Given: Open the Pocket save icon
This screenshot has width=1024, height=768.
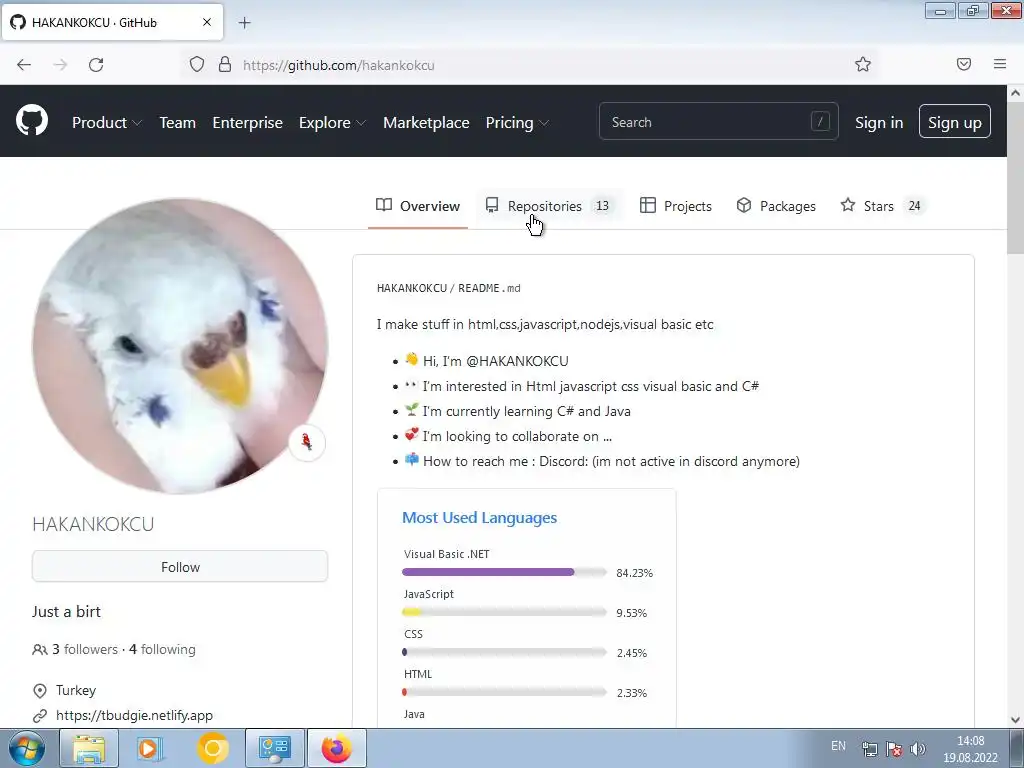Looking at the screenshot, I should [x=964, y=64].
